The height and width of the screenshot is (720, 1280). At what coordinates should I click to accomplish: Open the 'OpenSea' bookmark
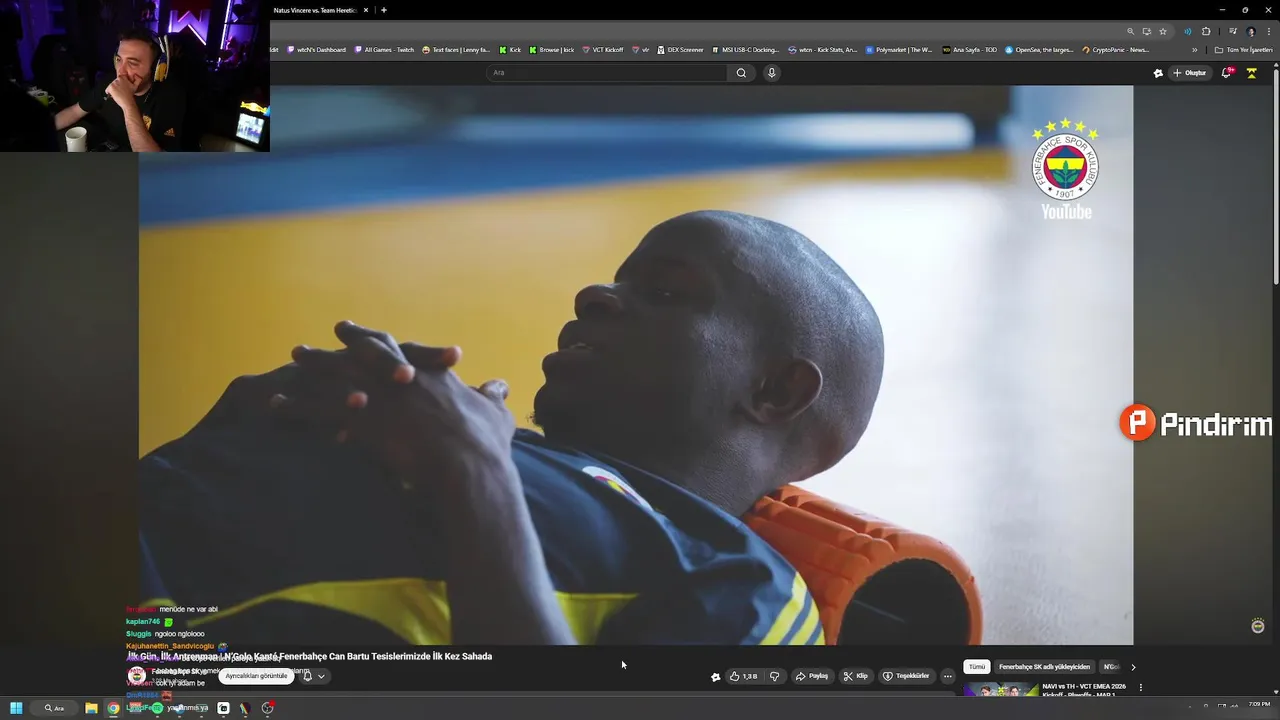tap(1039, 49)
